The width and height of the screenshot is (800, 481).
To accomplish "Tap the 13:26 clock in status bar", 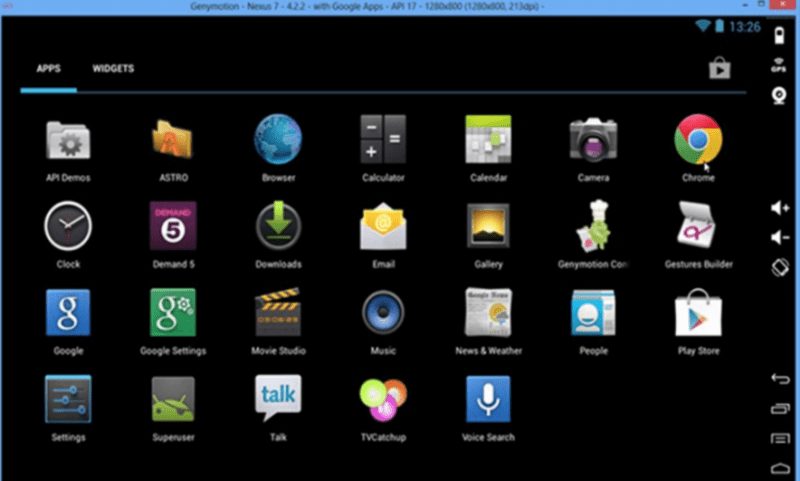I will [744, 27].
